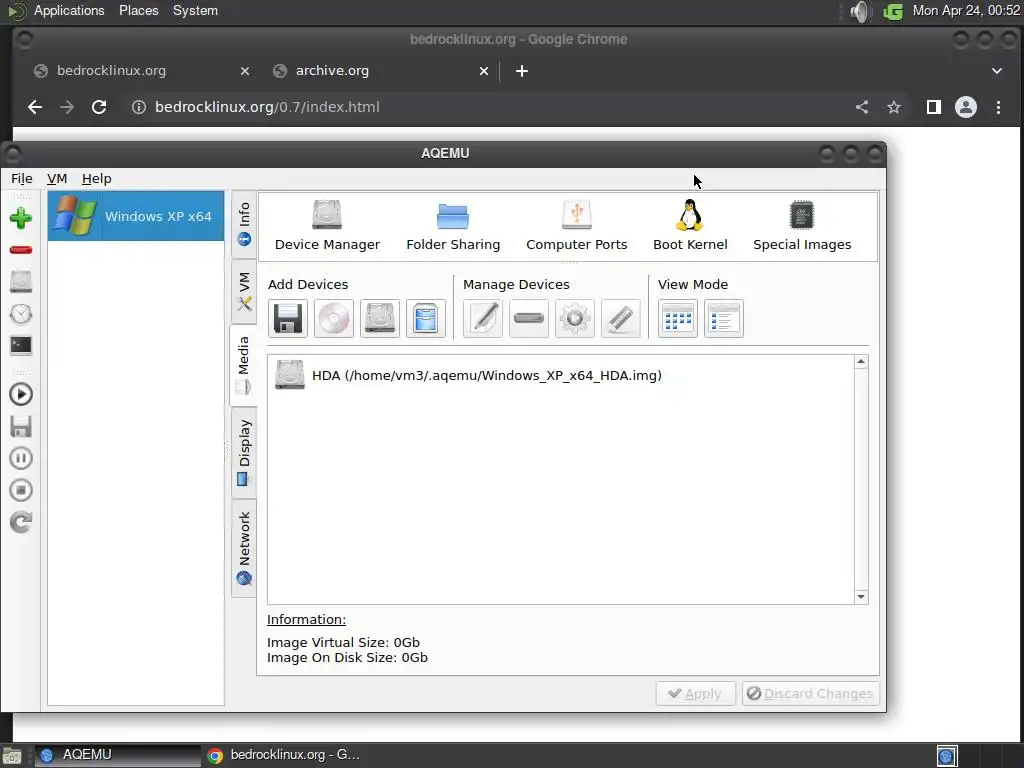Toggle the Chrome side panel icon
Screen dimensions: 1024x768
(x=934, y=107)
